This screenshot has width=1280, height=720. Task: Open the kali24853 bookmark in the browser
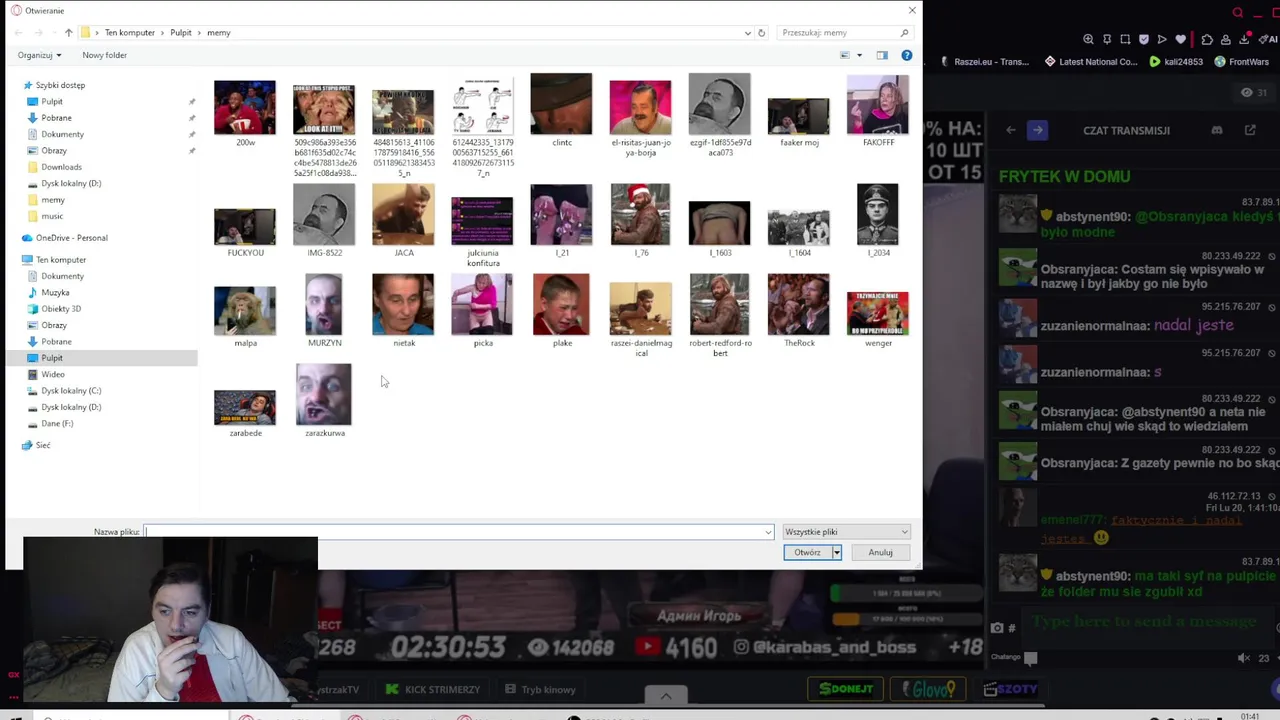click(1176, 62)
